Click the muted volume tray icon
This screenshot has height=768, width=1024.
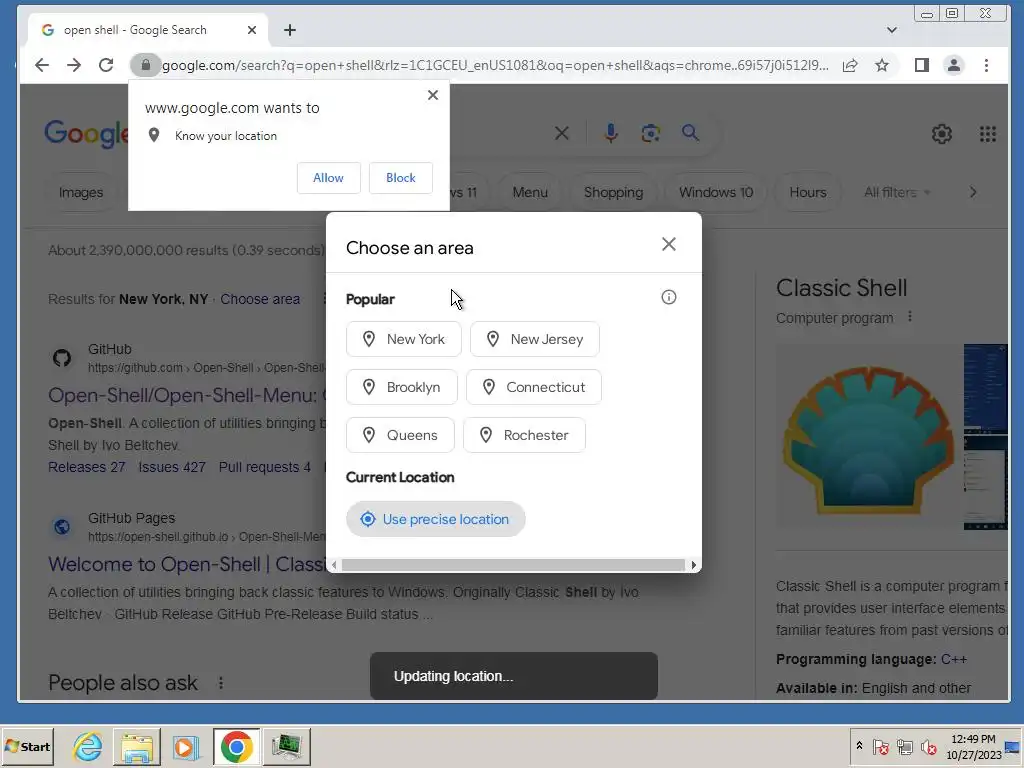tap(928, 746)
